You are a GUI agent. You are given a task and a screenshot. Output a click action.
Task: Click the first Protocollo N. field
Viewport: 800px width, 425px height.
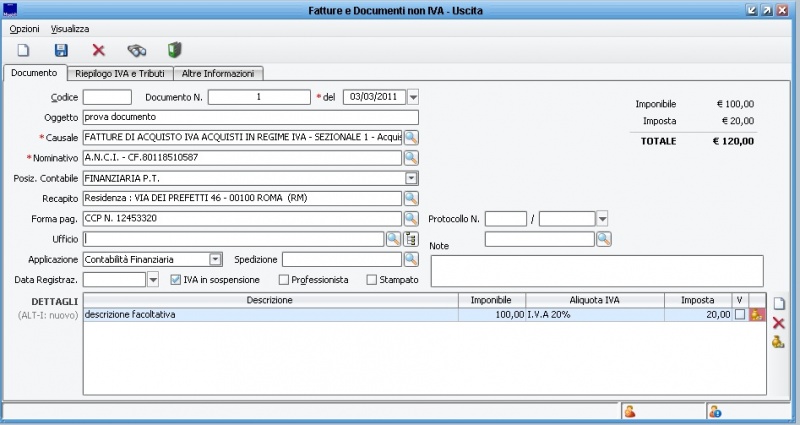[506, 219]
